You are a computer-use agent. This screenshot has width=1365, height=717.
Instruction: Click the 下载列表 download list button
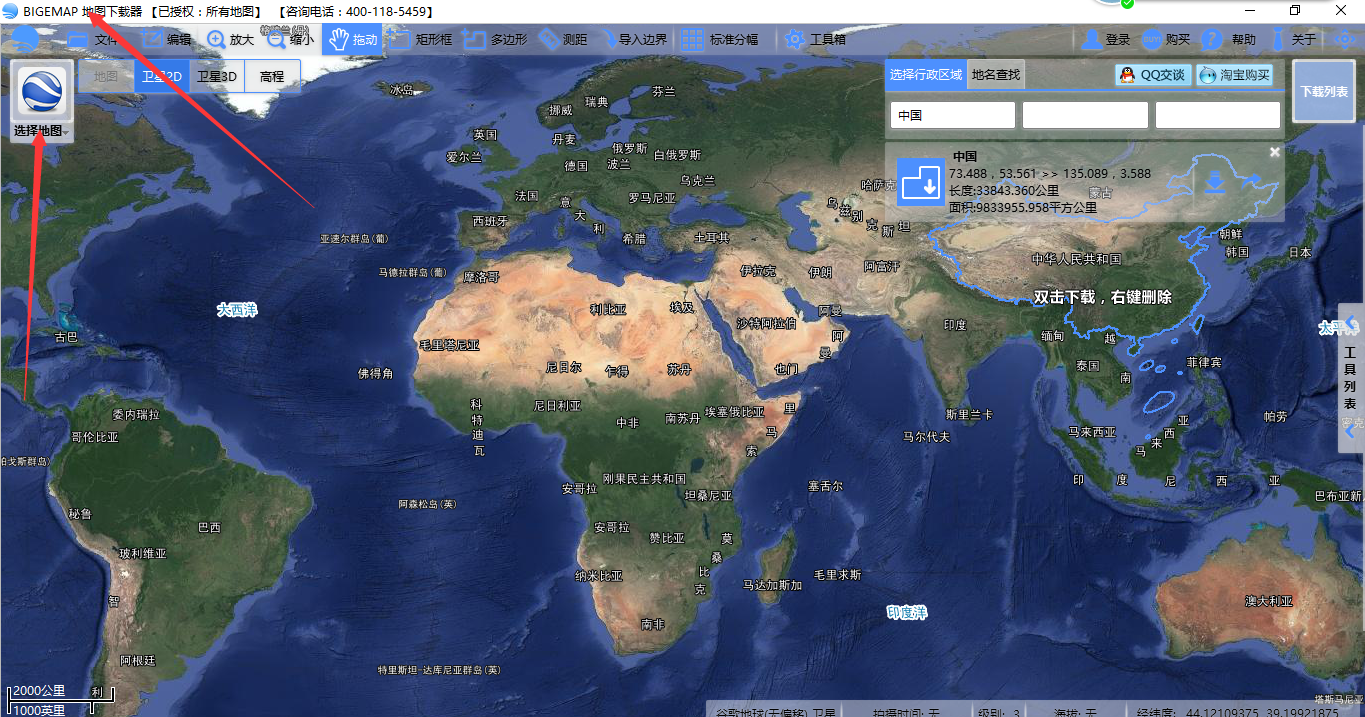point(1323,91)
